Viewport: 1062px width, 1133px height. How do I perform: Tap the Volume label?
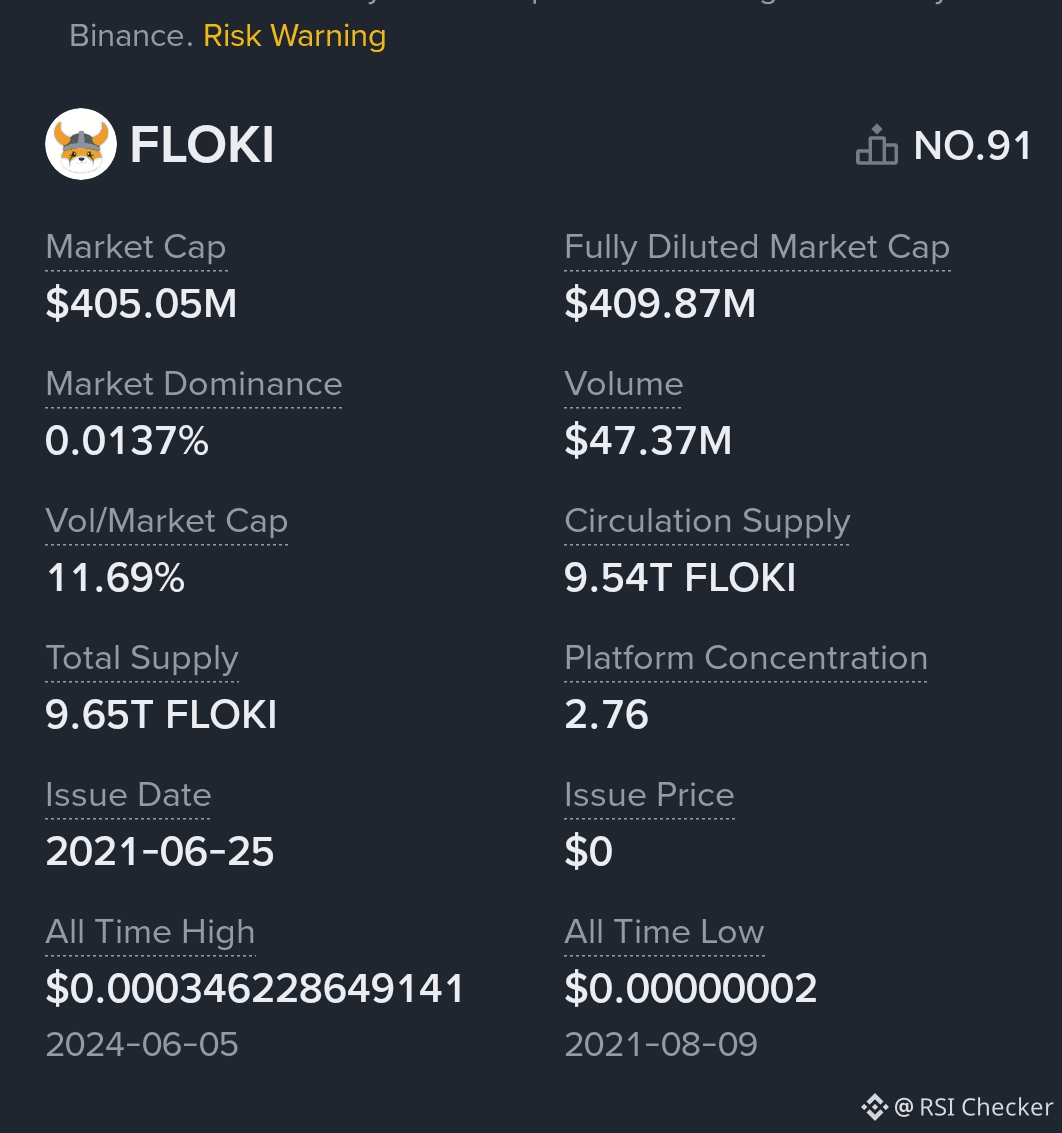click(623, 384)
